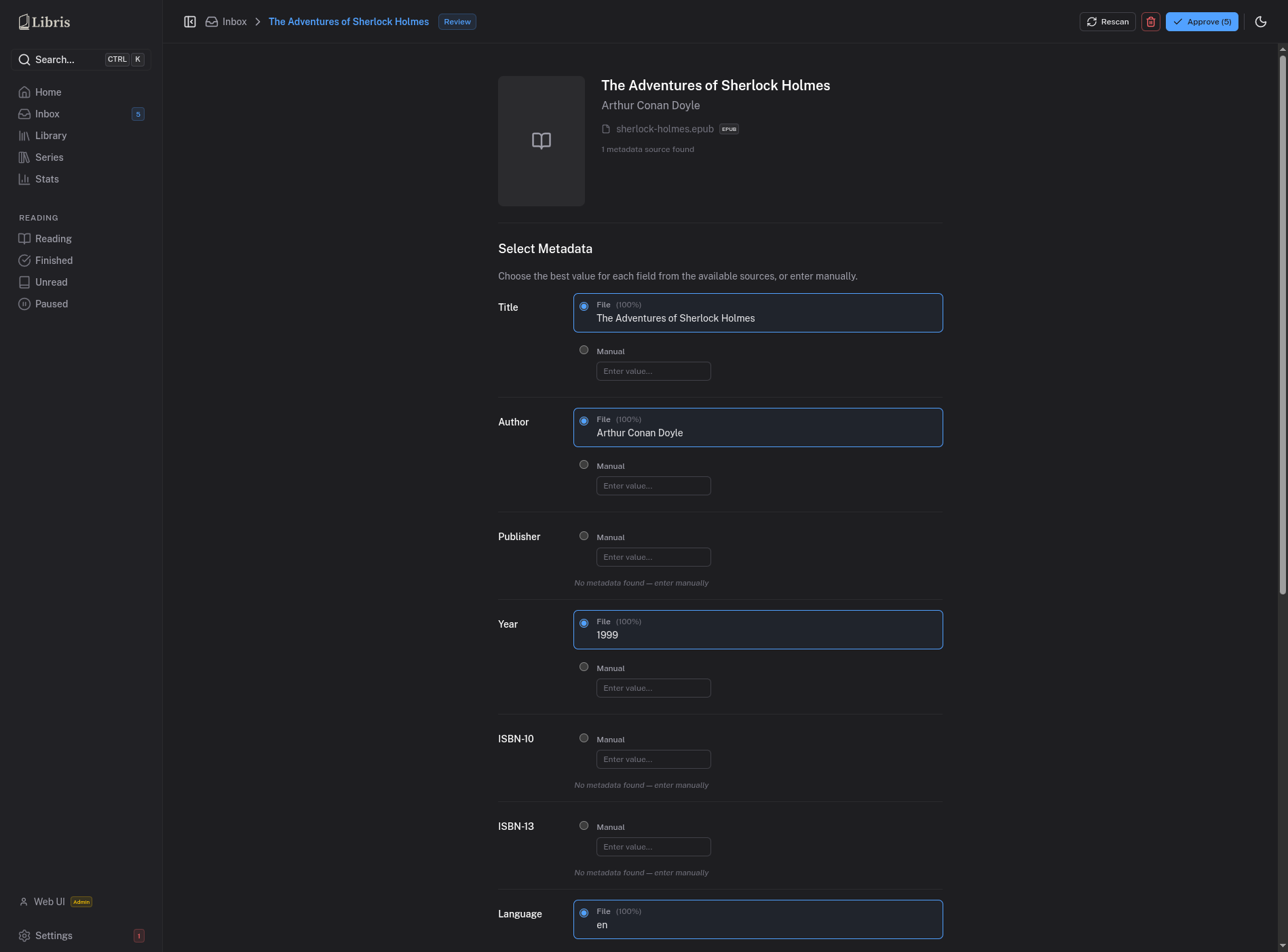Screen dimensions: 1288x952
Task: Show Paused books list
Action: [x=81, y=304]
